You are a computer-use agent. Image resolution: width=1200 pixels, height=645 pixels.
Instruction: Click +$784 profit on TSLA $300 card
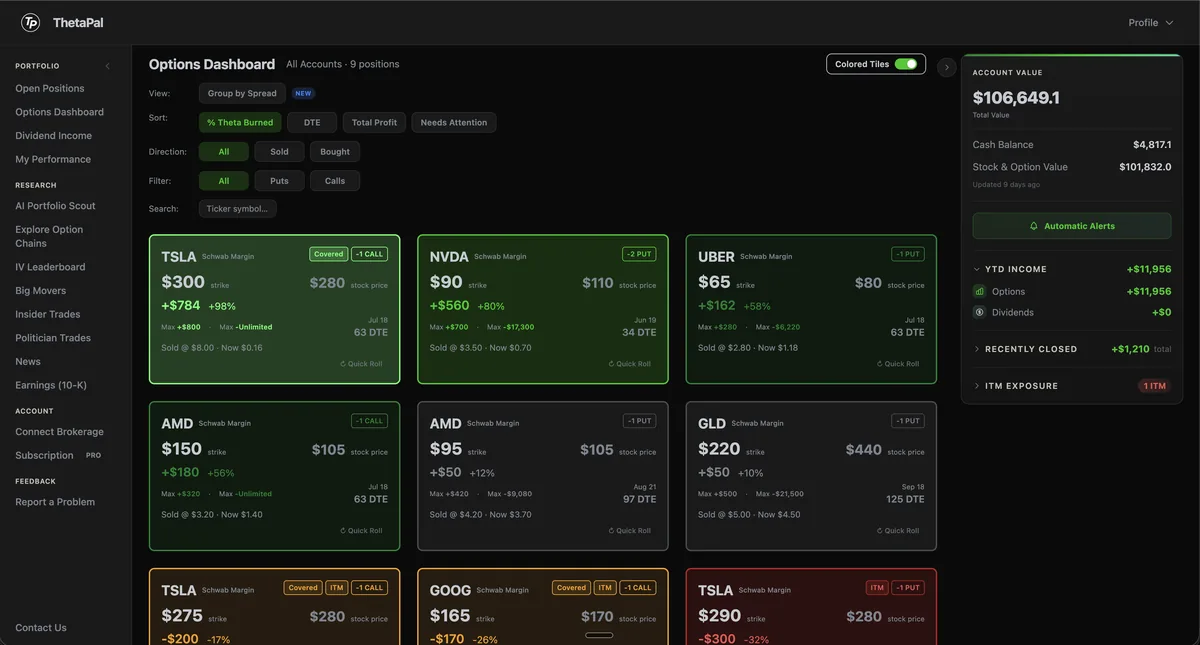(181, 305)
